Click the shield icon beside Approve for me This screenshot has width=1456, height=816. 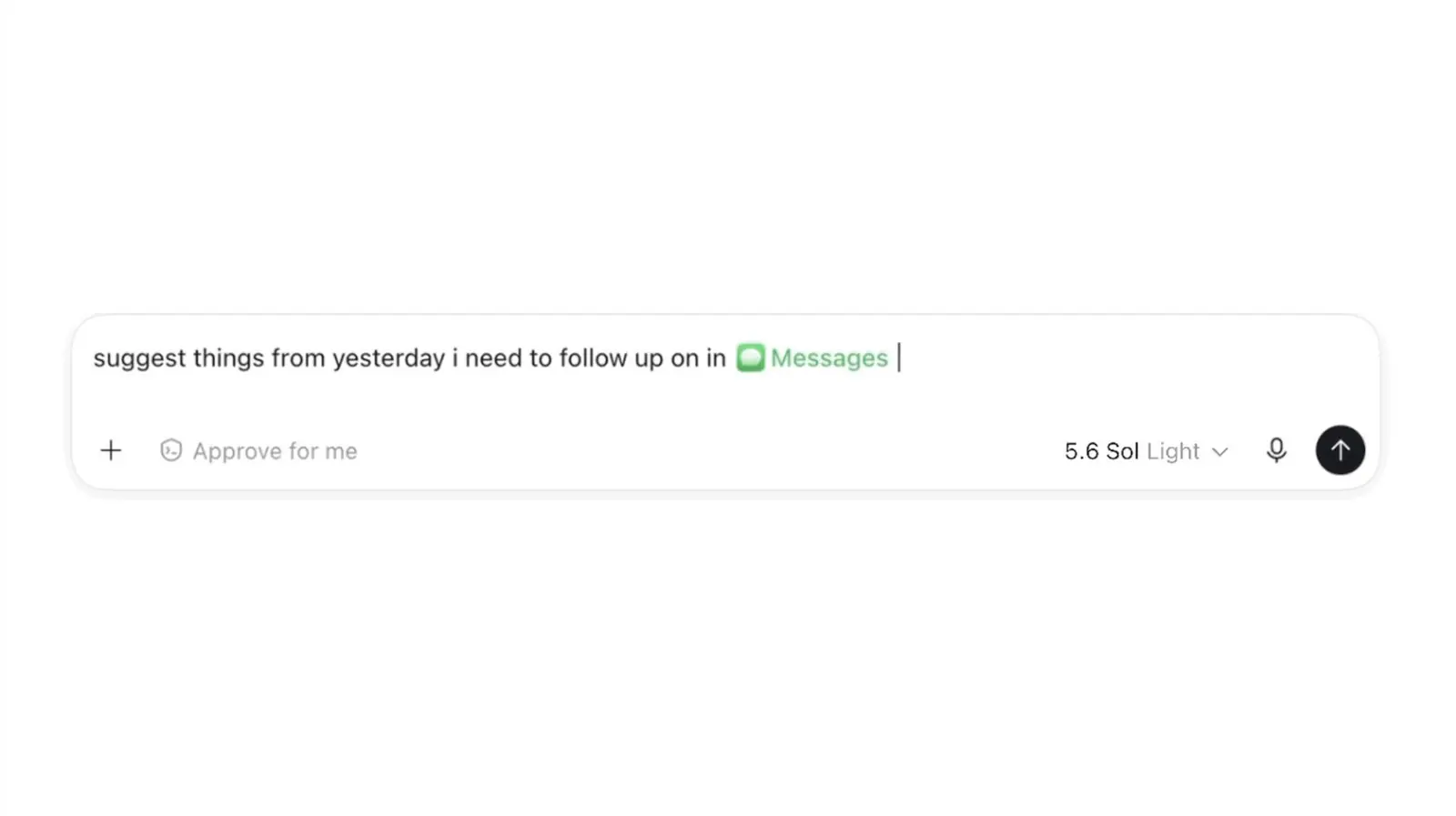point(171,450)
